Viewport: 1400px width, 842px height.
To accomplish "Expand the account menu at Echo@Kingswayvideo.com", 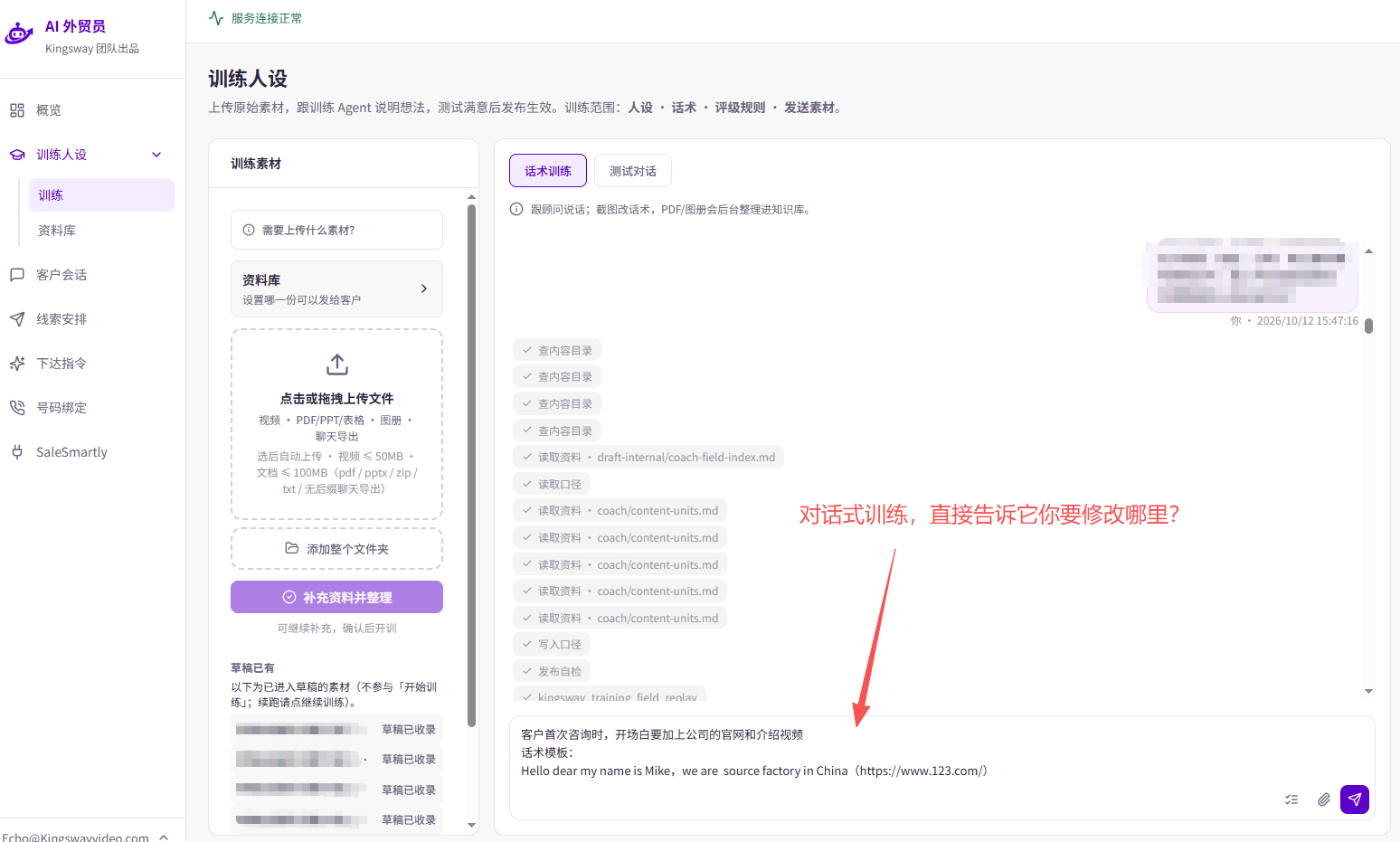I will [164, 837].
